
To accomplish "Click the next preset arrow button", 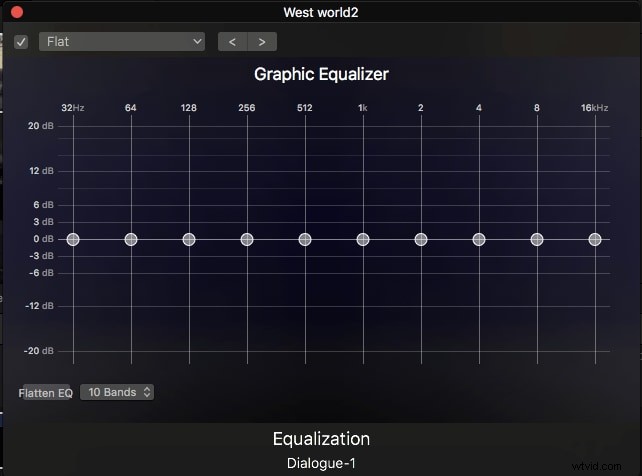I will [x=262, y=42].
